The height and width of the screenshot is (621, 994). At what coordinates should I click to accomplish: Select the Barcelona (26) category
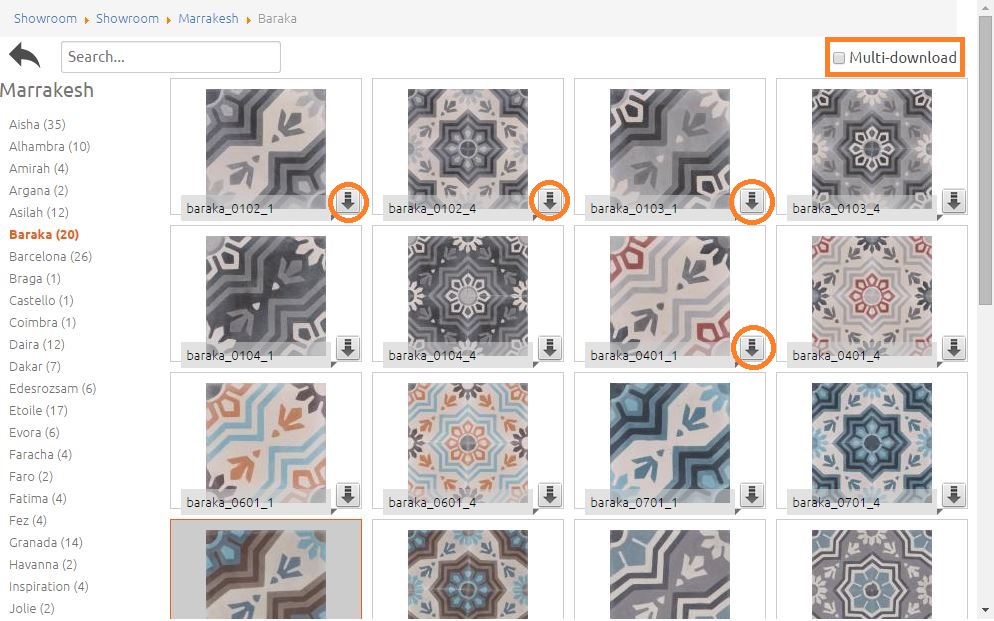pyautogui.click(x=50, y=256)
